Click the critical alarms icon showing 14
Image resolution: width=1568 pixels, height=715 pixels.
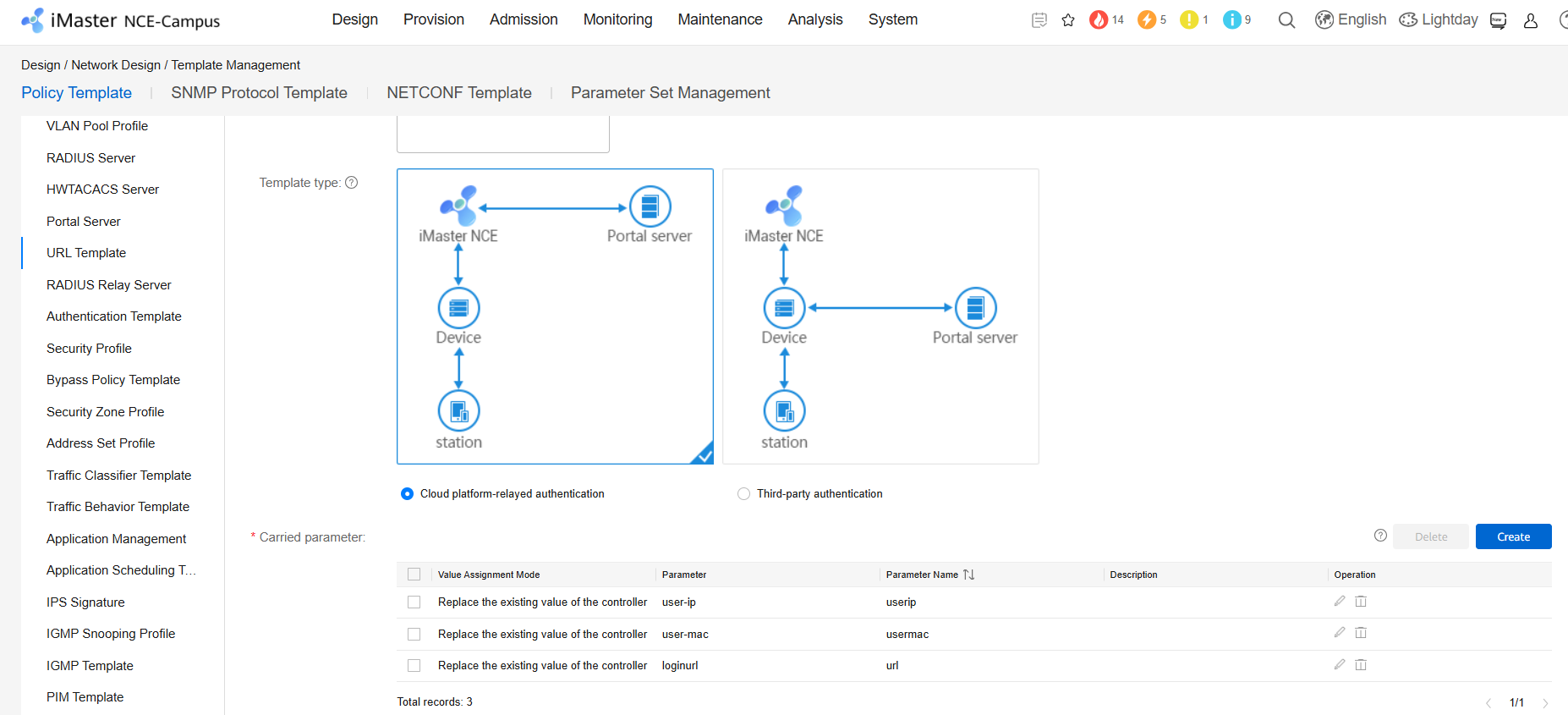(x=1099, y=19)
